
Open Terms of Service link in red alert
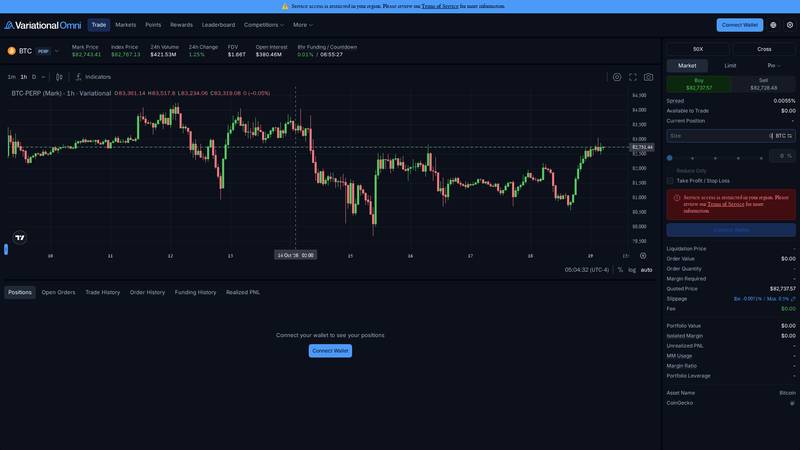726,204
